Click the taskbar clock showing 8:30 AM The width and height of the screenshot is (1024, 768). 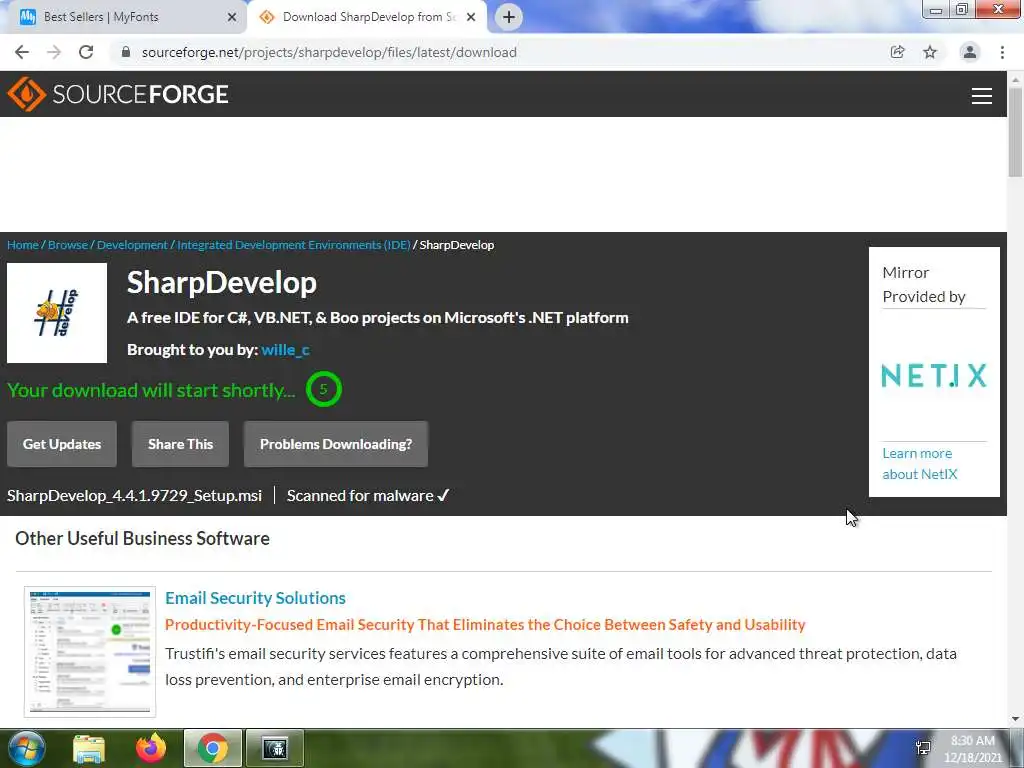[973, 749]
